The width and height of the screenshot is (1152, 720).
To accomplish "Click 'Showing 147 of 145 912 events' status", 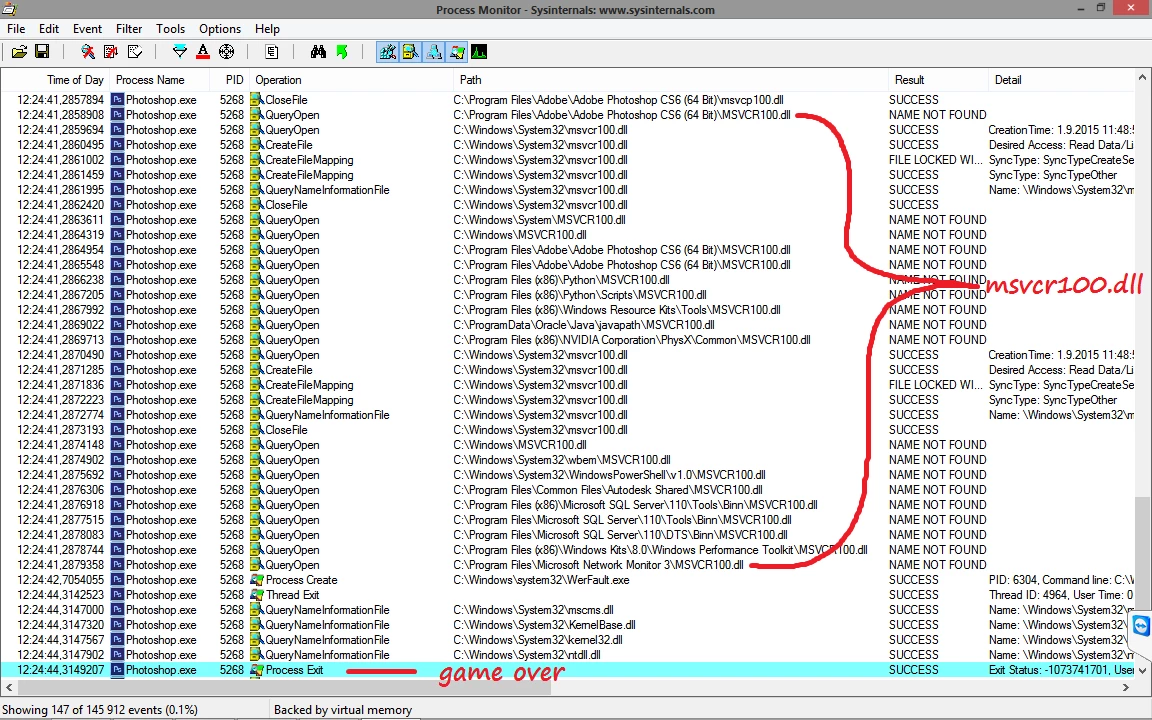I will click(100, 710).
